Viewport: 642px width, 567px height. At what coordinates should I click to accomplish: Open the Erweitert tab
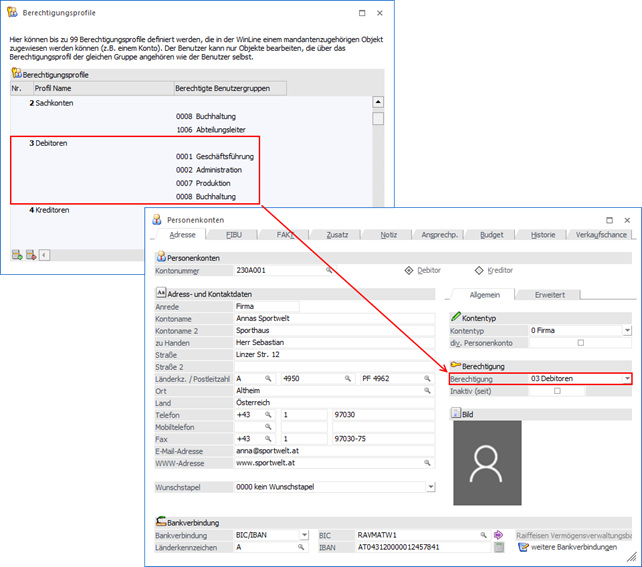(548, 294)
